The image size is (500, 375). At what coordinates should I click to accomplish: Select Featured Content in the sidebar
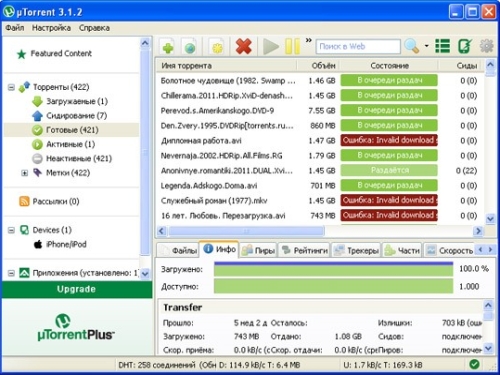(61, 53)
